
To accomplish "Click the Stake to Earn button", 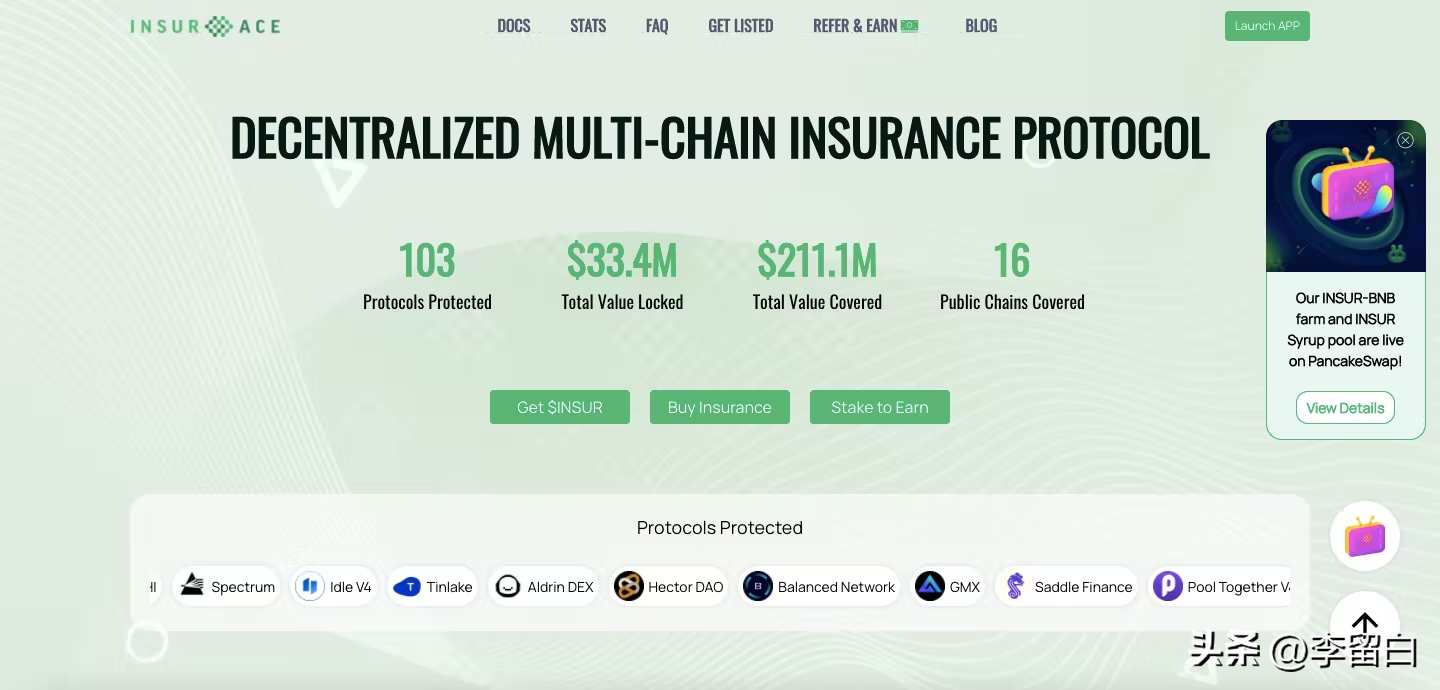I will (880, 407).
